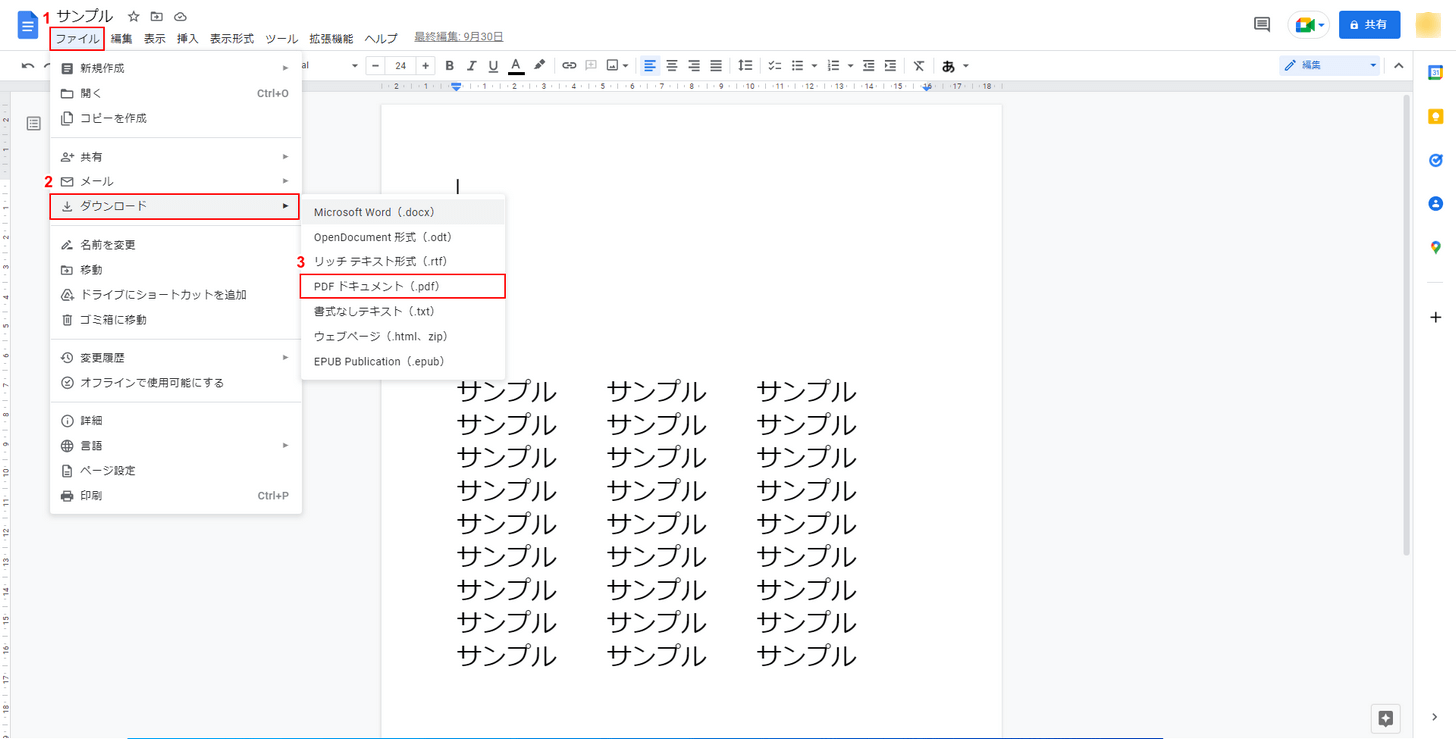Select 印刷 in the file menu
Image resolution: width=1456 pixels, height=739 pixels.
[x=176, y=496]
